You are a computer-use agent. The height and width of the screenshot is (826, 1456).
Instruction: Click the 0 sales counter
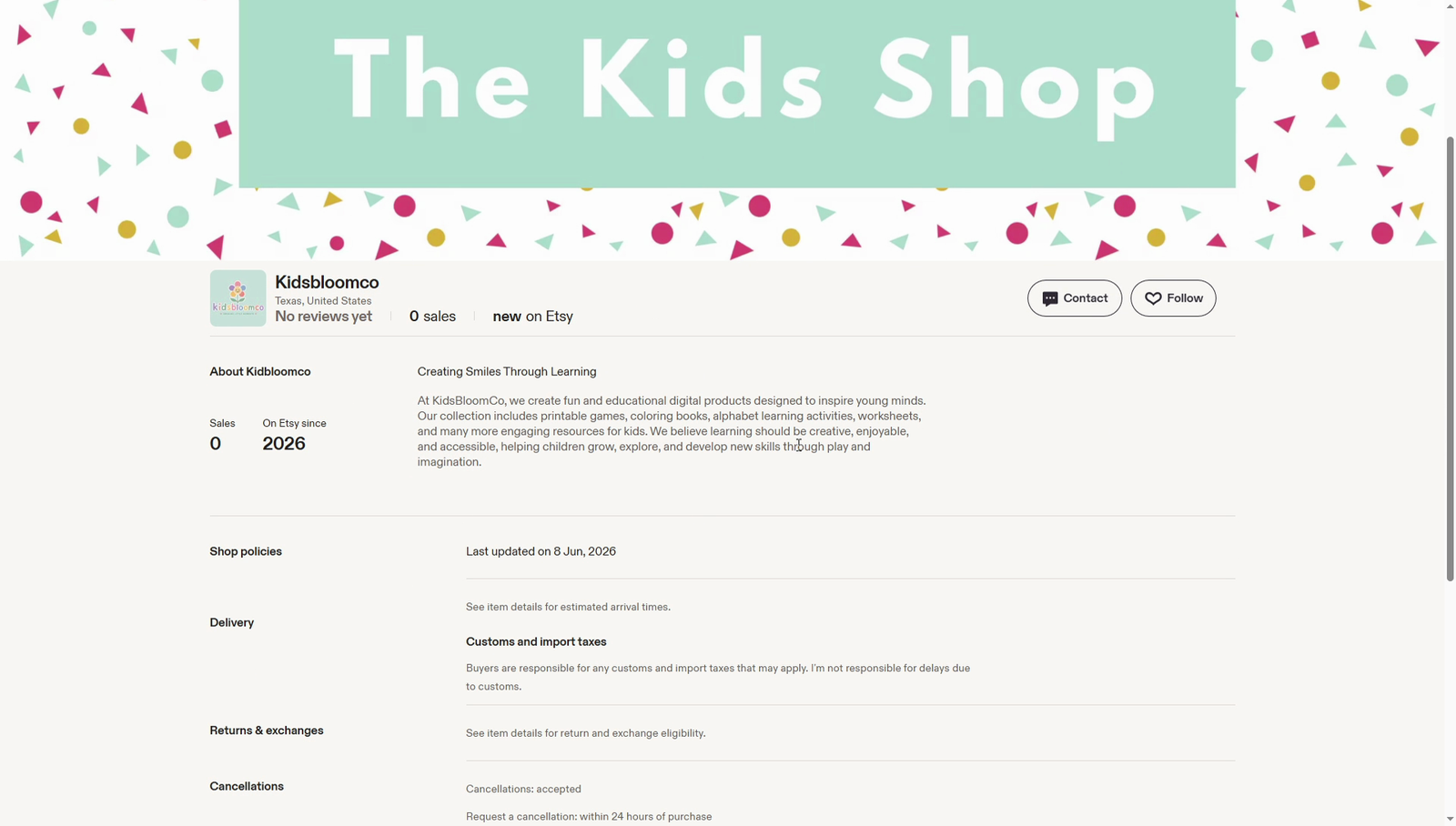coord(432,317)
